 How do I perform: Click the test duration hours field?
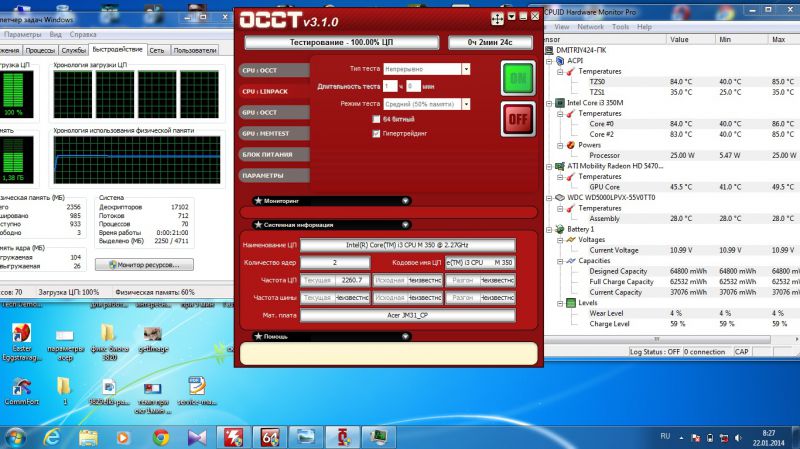click(x=390, y=86)
